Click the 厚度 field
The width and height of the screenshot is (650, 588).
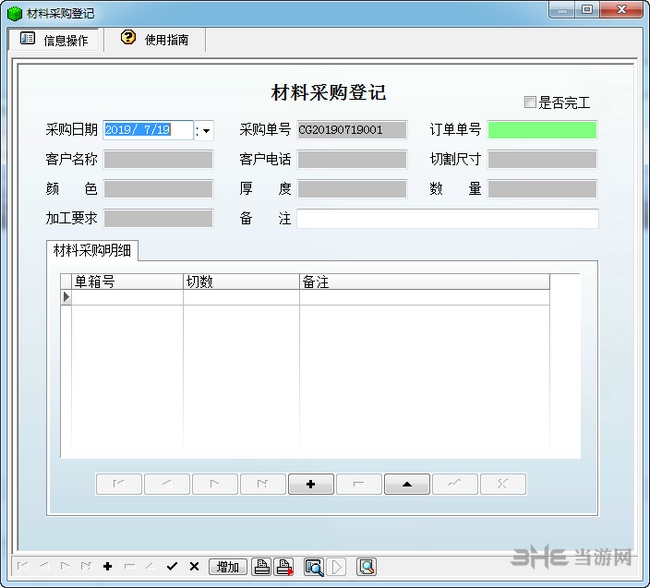352,189
